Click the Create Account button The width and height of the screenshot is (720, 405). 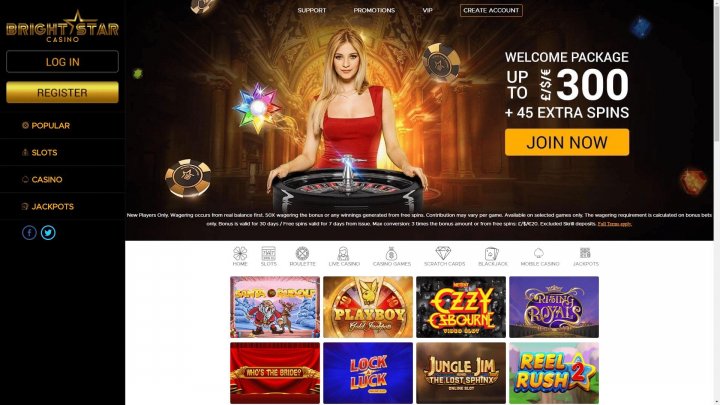491,10
